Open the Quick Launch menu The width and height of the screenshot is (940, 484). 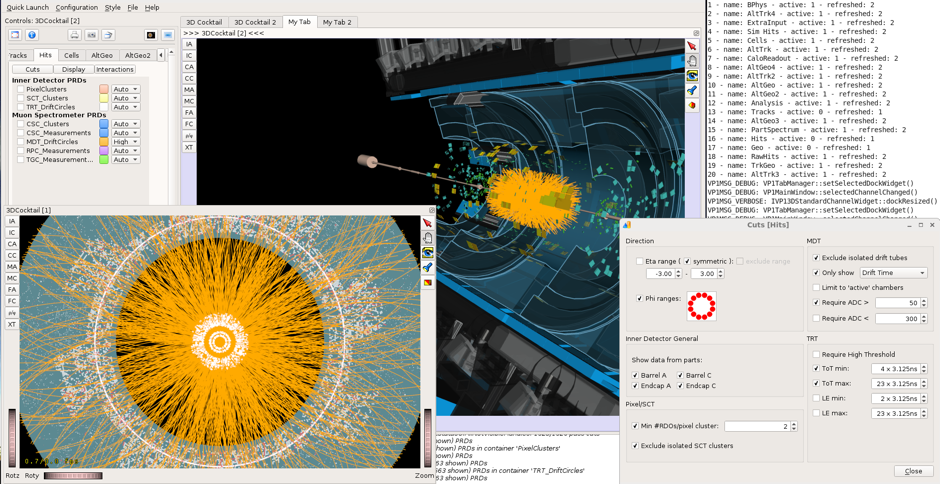pos(28,7)
